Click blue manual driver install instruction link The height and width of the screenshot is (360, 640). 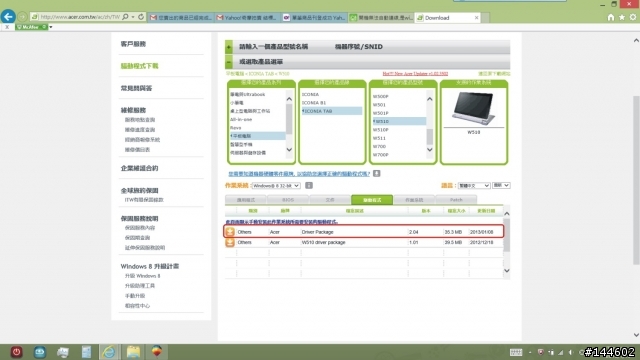tap(282, 222)
